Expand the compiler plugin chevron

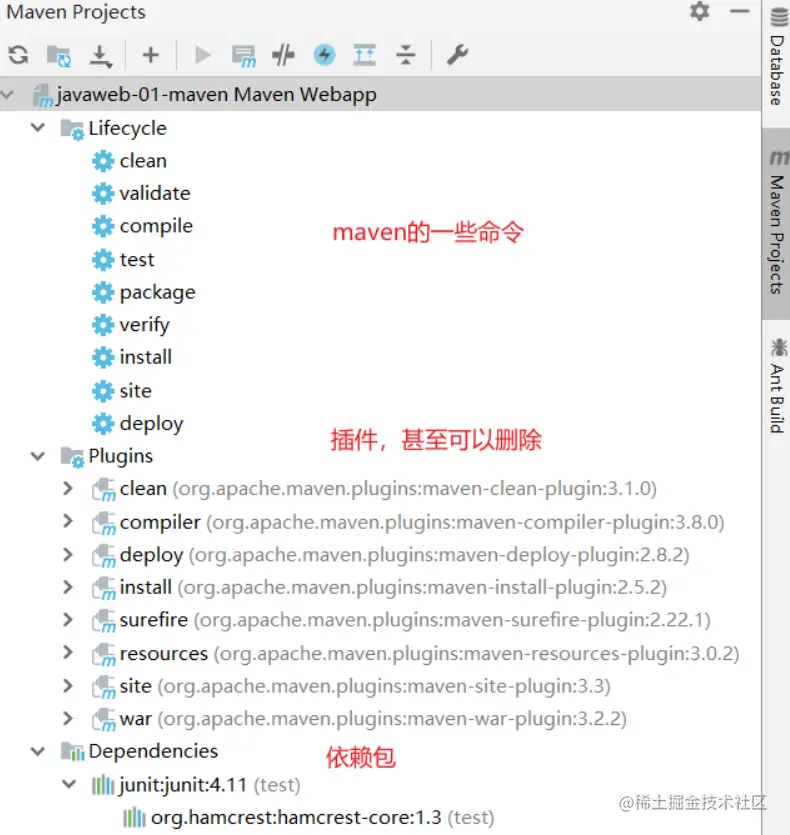[x=68, y=521]
